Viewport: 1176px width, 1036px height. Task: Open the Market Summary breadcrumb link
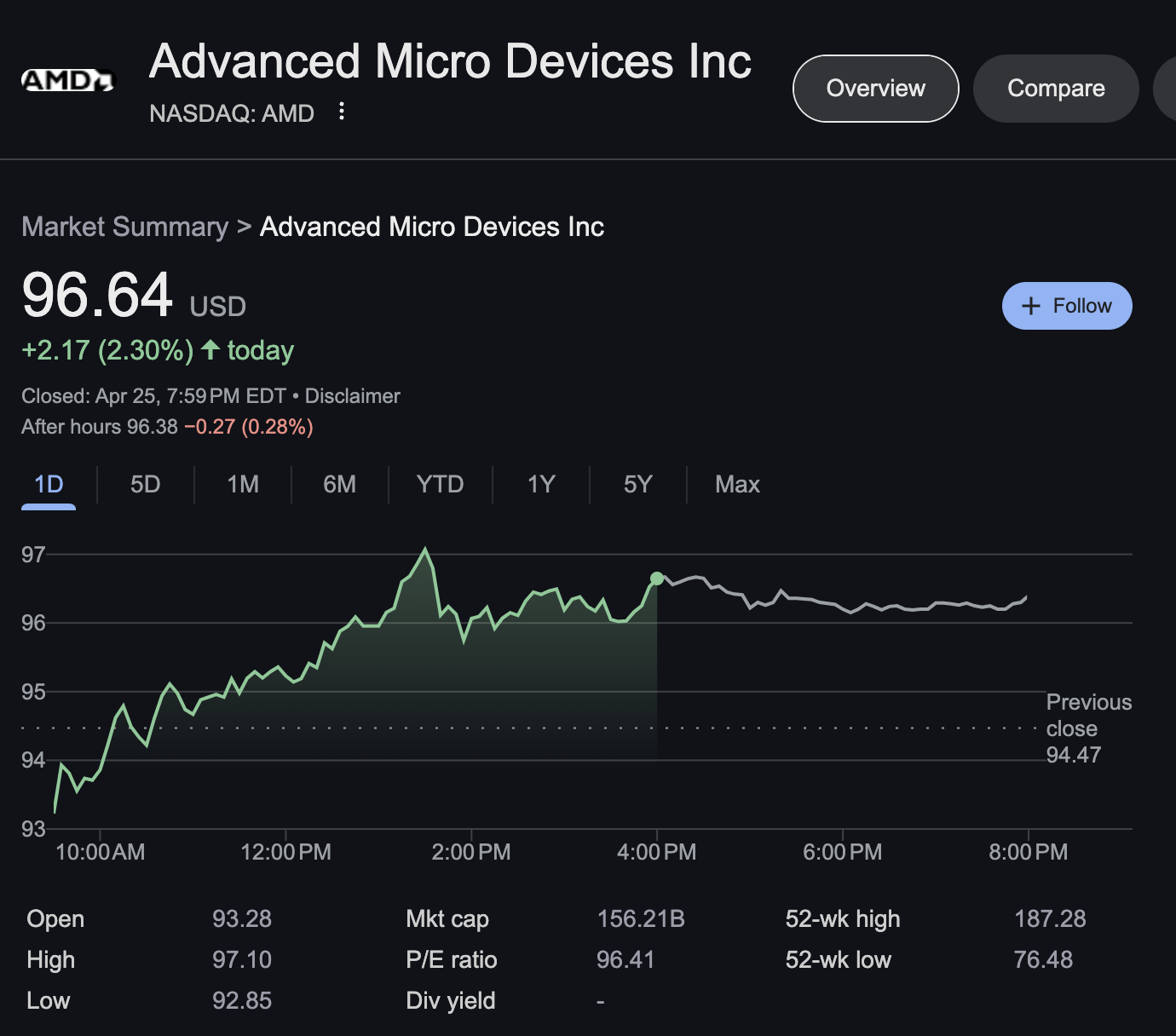point(125,227)
